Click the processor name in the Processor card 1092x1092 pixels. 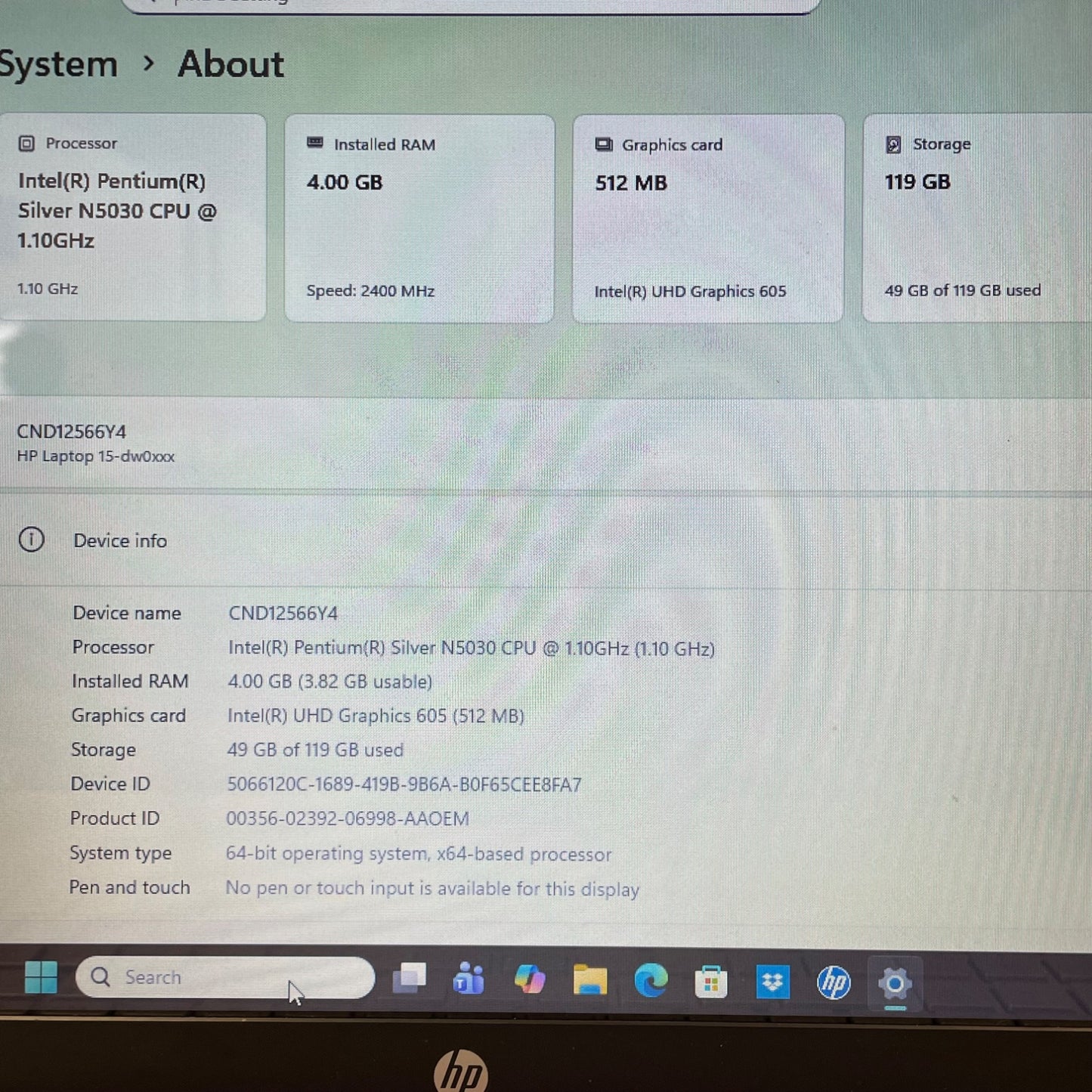pyautogui.click(x=117, y=211)
